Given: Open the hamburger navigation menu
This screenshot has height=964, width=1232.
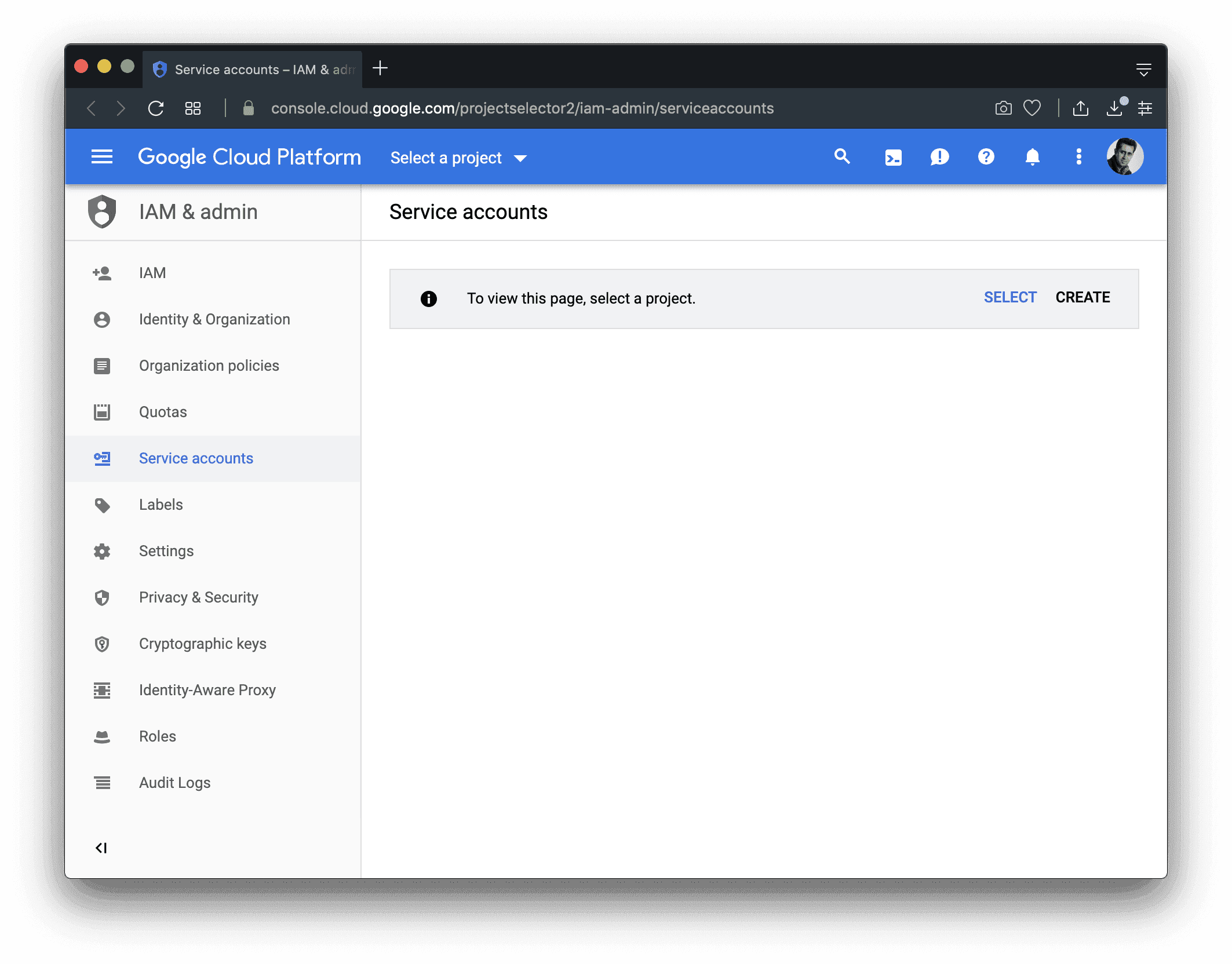Looking at the screenshot, I should tap(102, 157).
